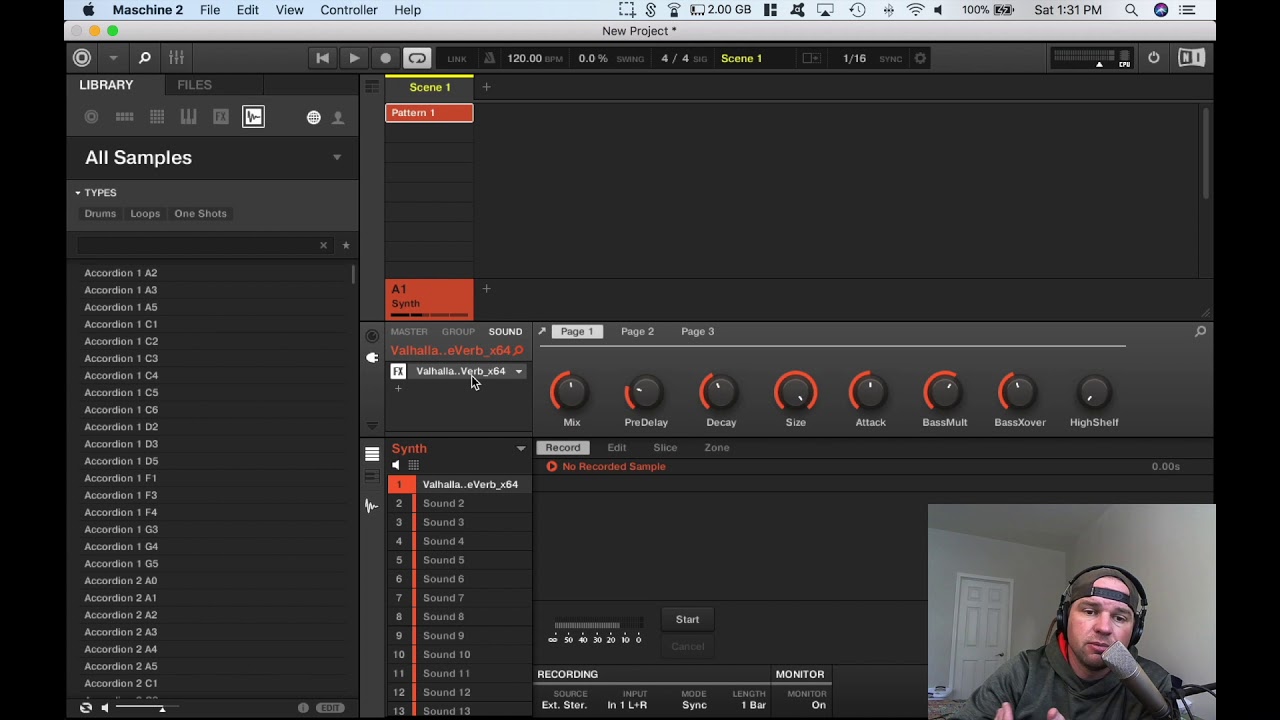The width and height of the screenshot is (1280, 720).
Task: Select Samples type icon in library
Action: pyautogui.click(x=253, y=117)
